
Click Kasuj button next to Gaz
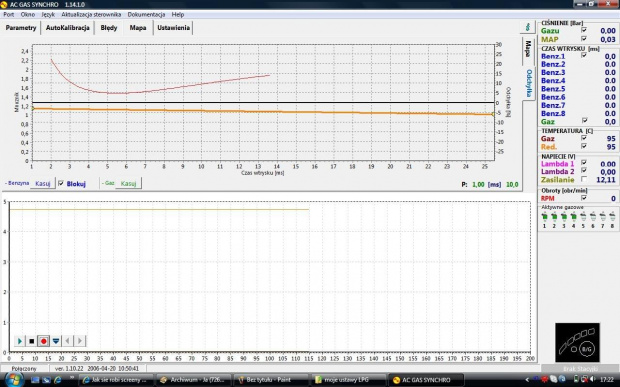click(x=128, y=183)
